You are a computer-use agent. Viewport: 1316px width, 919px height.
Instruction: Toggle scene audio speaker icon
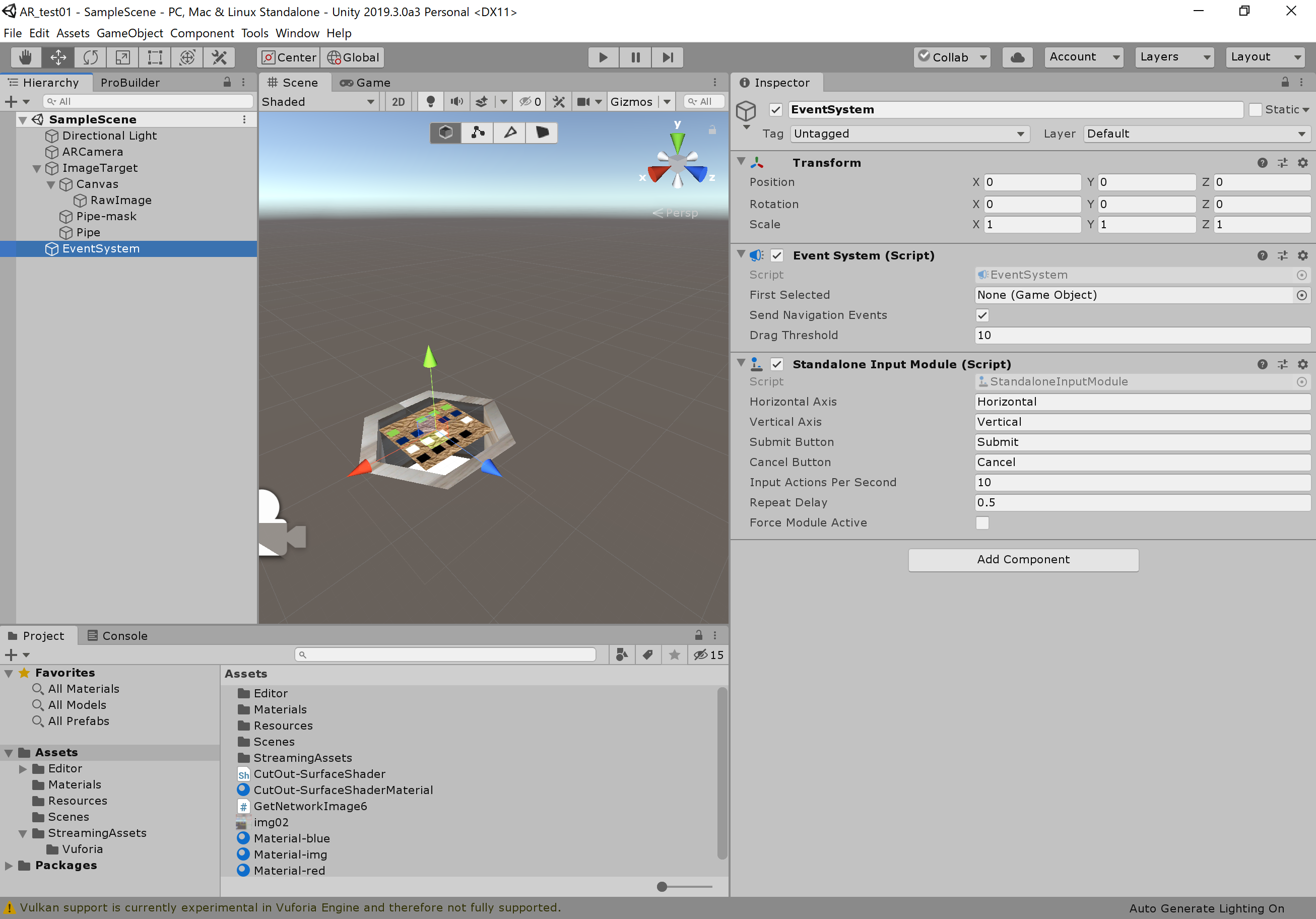click(x=456, y=101)
